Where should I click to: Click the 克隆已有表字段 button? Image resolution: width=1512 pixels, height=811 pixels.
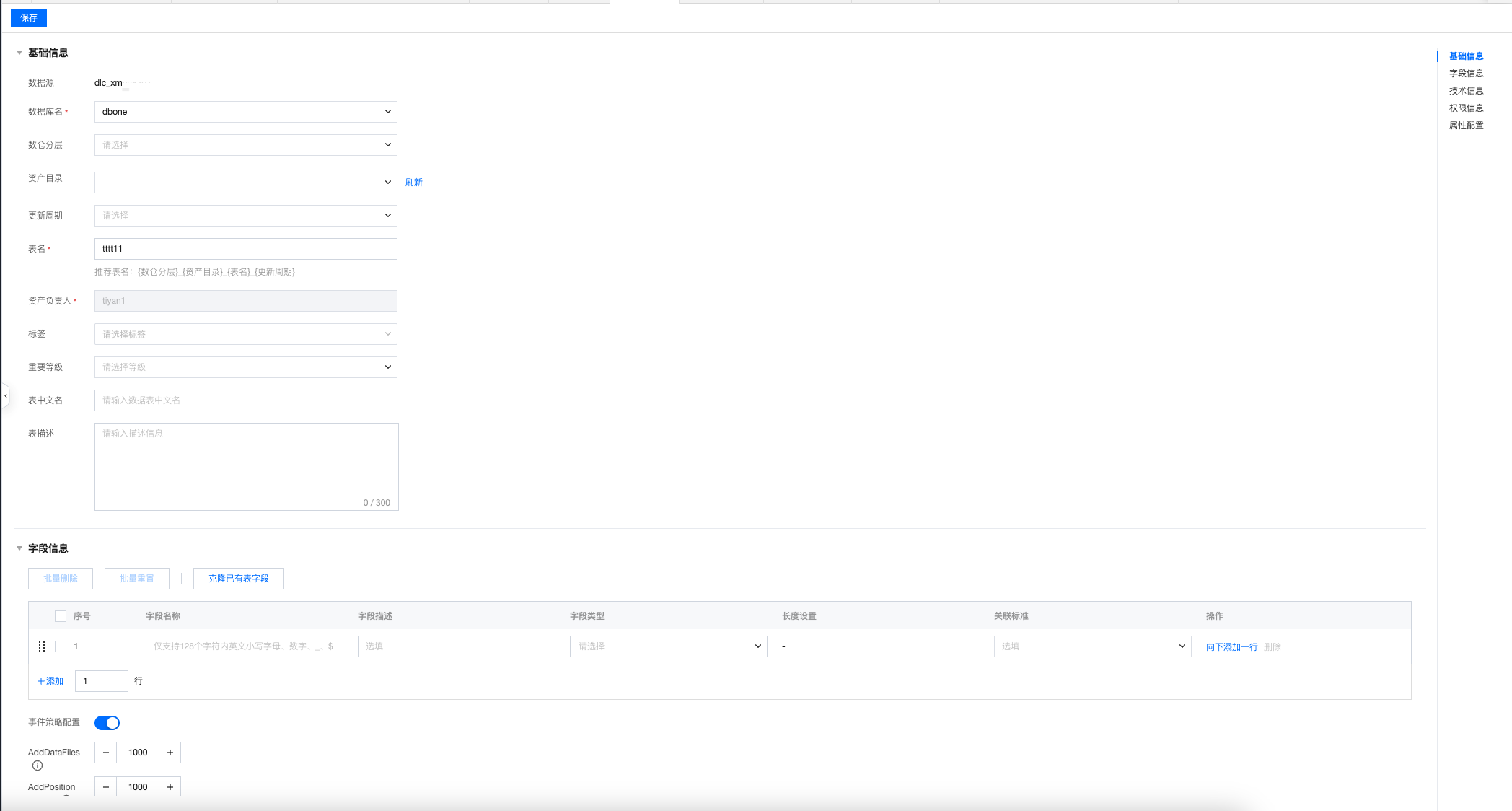click(238, 579)
